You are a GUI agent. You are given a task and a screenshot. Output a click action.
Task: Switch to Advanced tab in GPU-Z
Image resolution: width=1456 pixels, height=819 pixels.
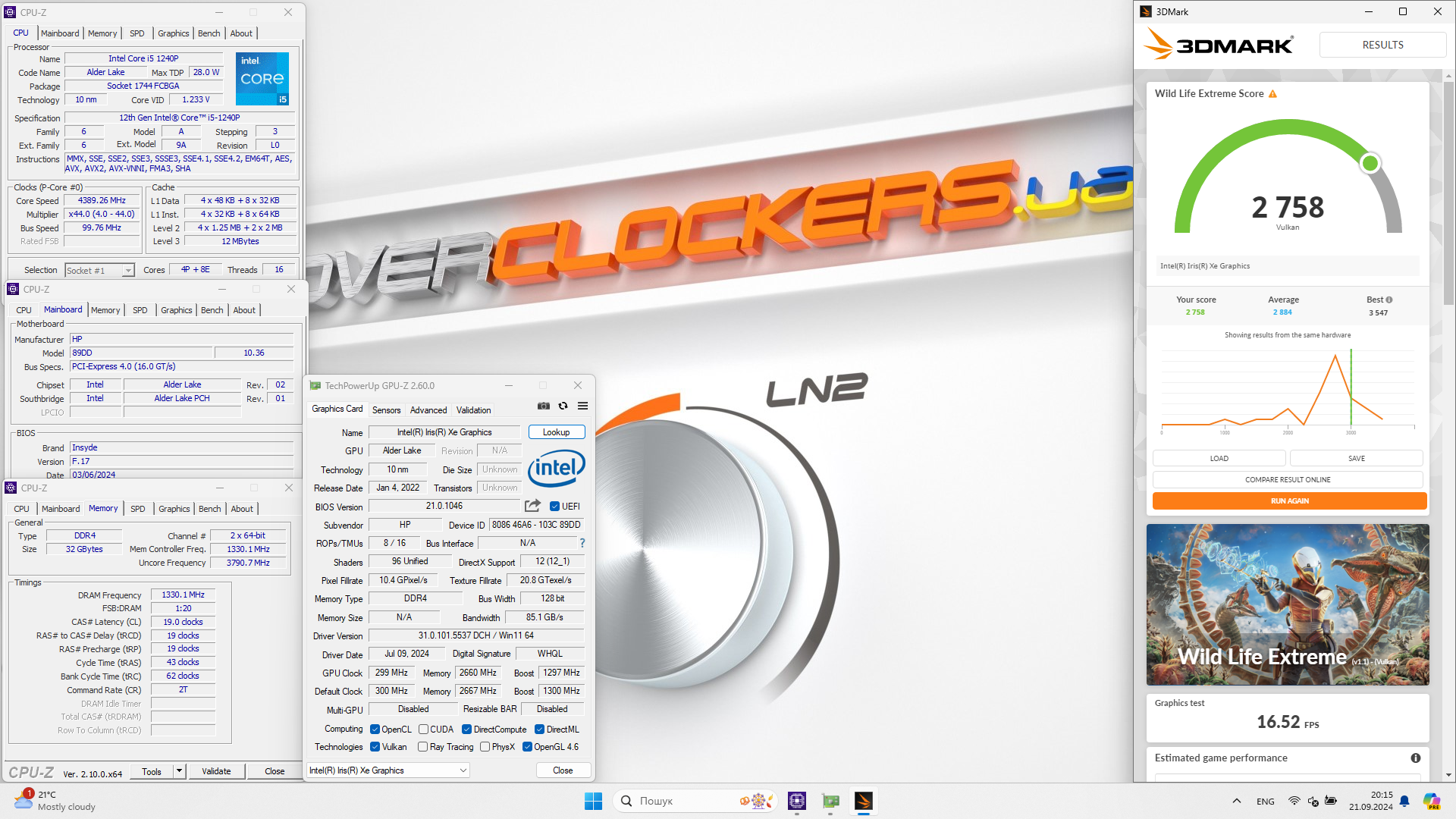(x=428, y=410)
